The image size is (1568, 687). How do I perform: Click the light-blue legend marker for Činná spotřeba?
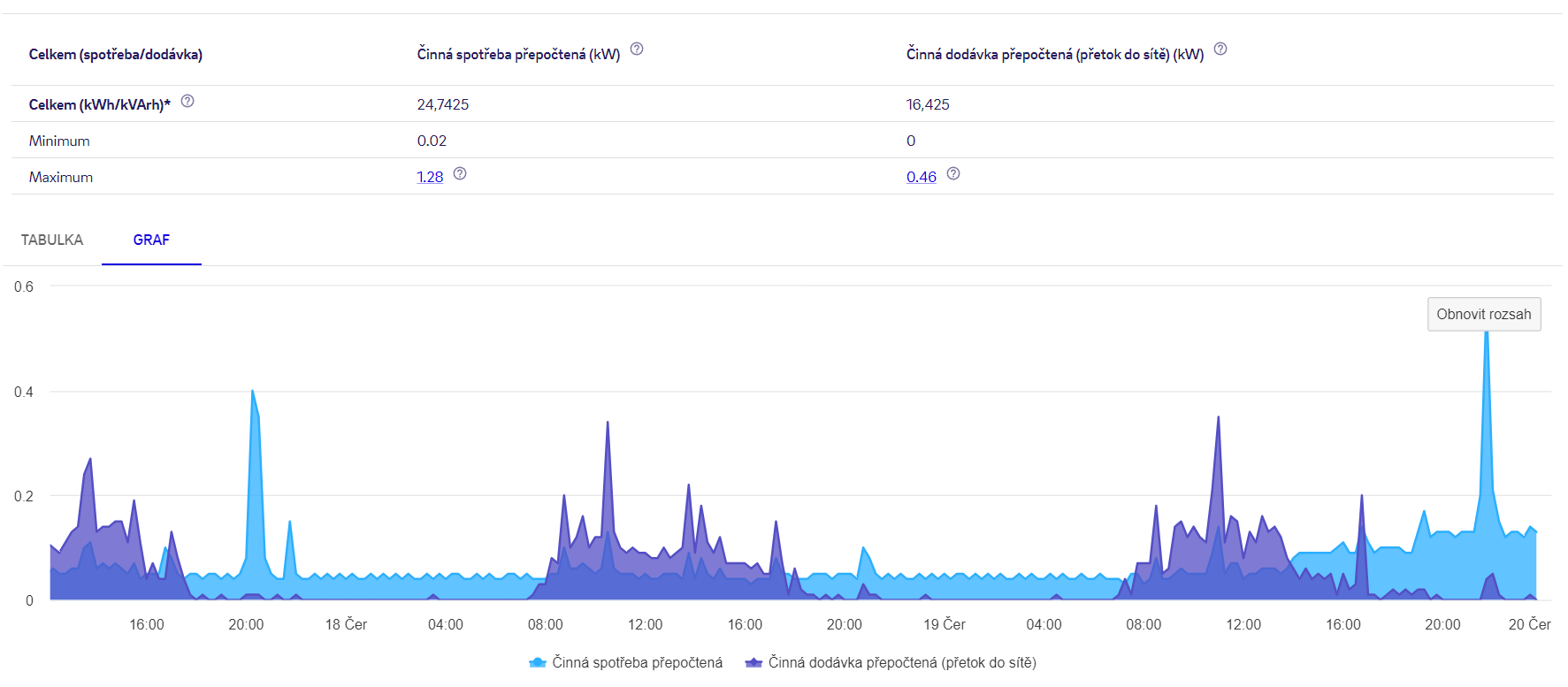coord(537,662)
